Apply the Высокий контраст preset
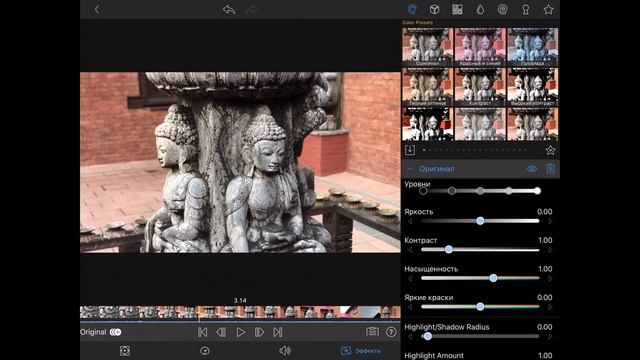This screenshot has width=640, height=360. (533, 87)
